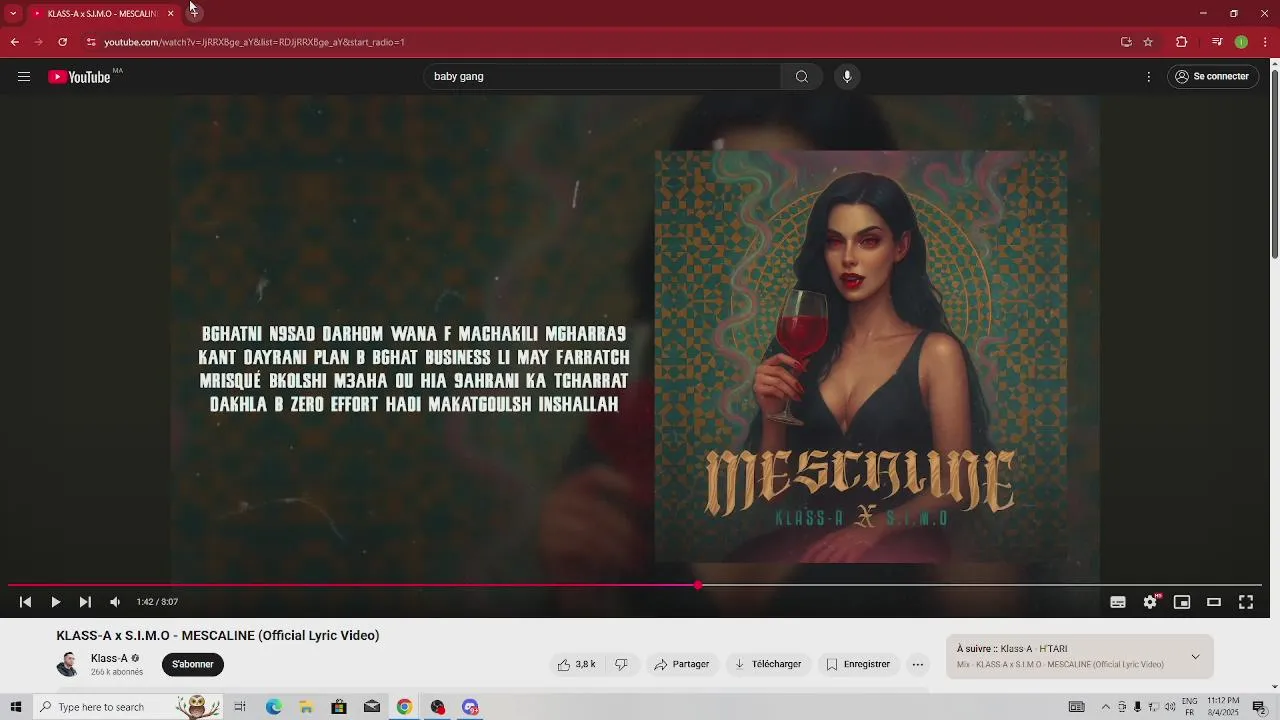
Task: Open the Mail app from taskbar
Action: click(372, 707)
